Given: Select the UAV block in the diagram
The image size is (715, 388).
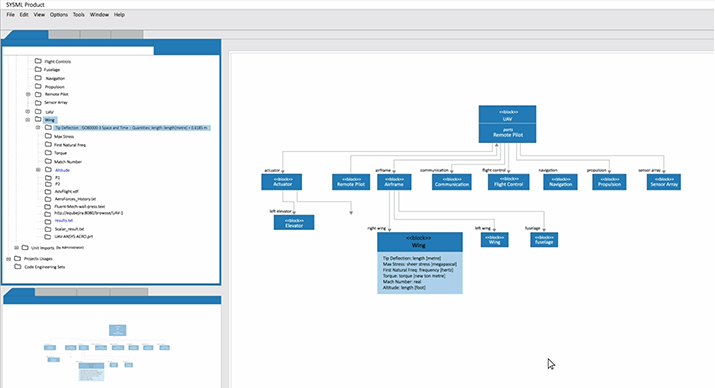Looking at the screenshot, I should 508,124.
